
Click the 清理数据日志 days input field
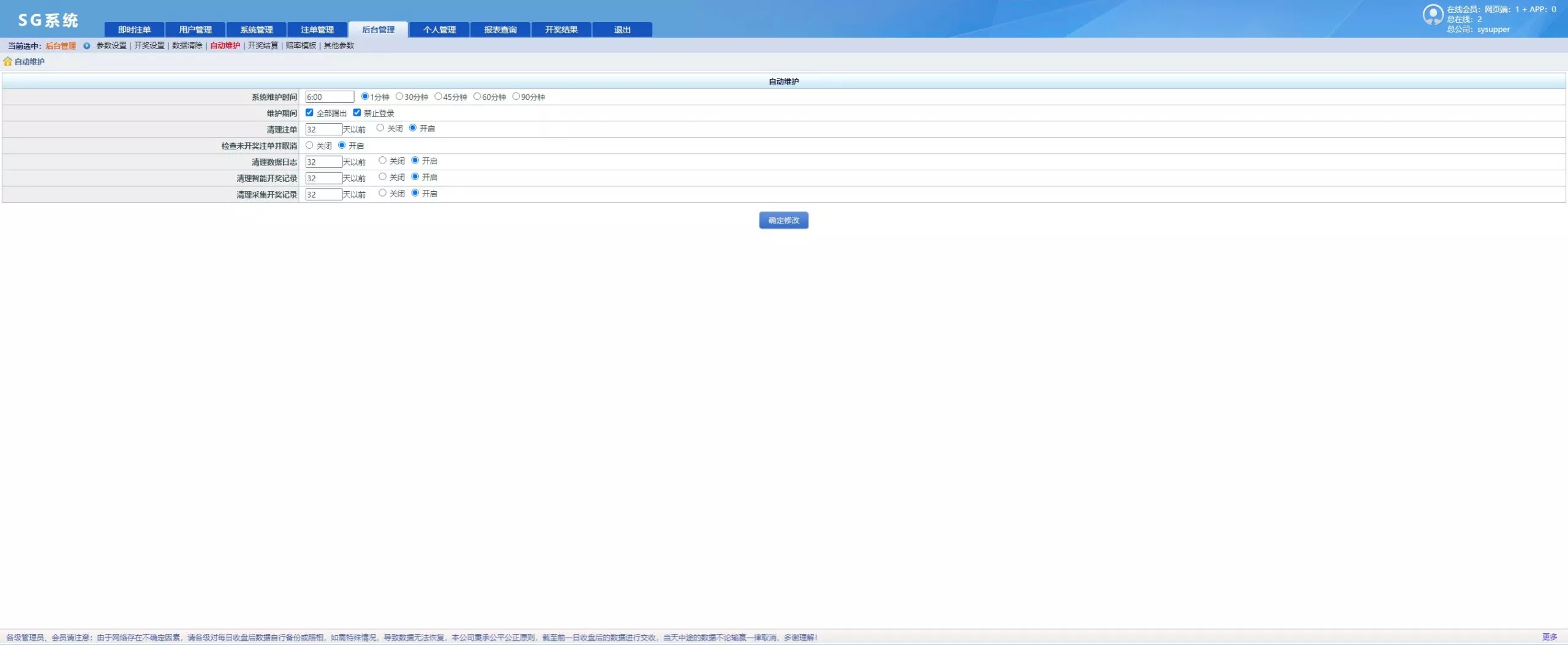323,162
